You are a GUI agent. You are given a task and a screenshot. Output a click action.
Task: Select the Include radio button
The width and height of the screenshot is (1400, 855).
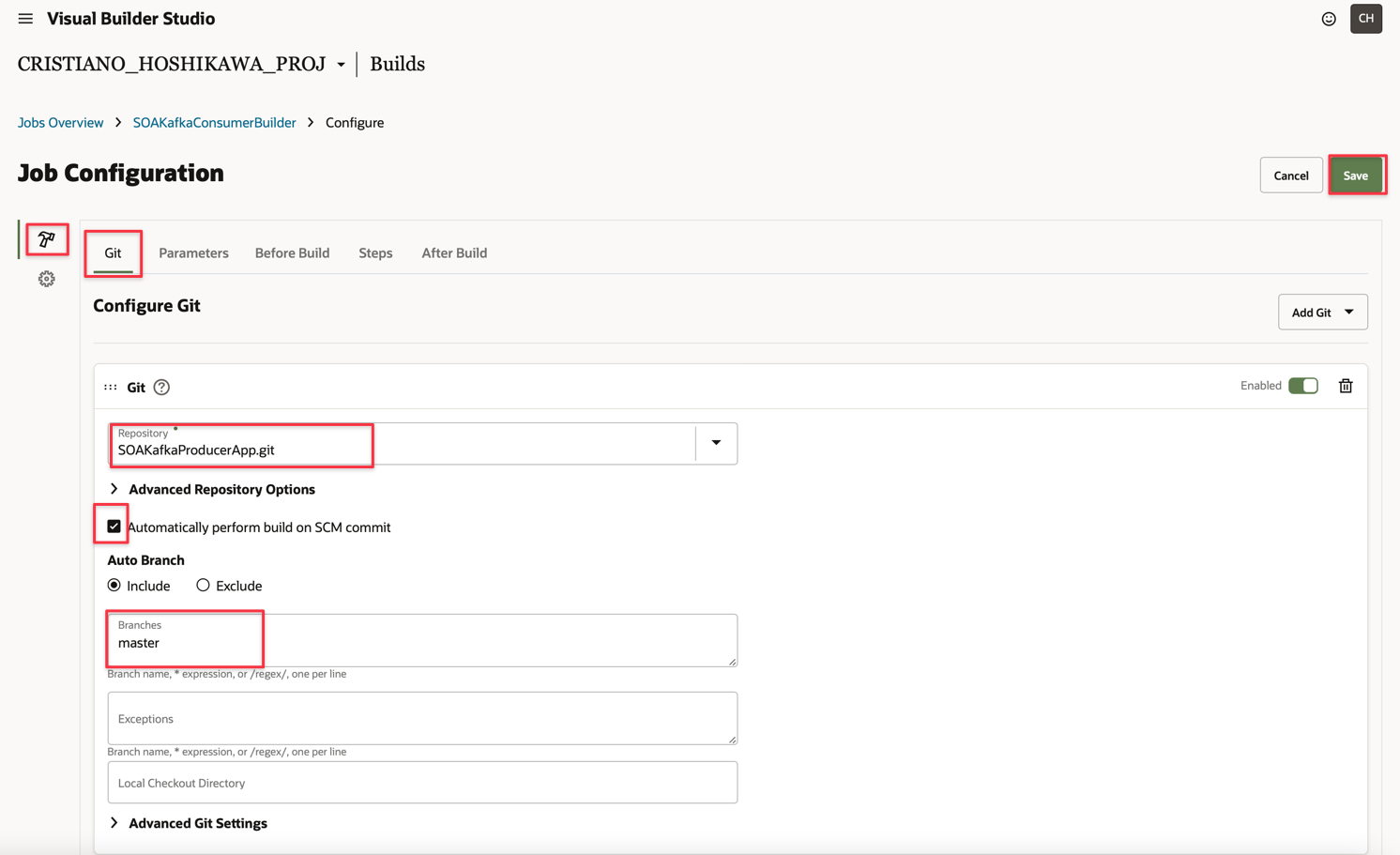tap(114, 585)
